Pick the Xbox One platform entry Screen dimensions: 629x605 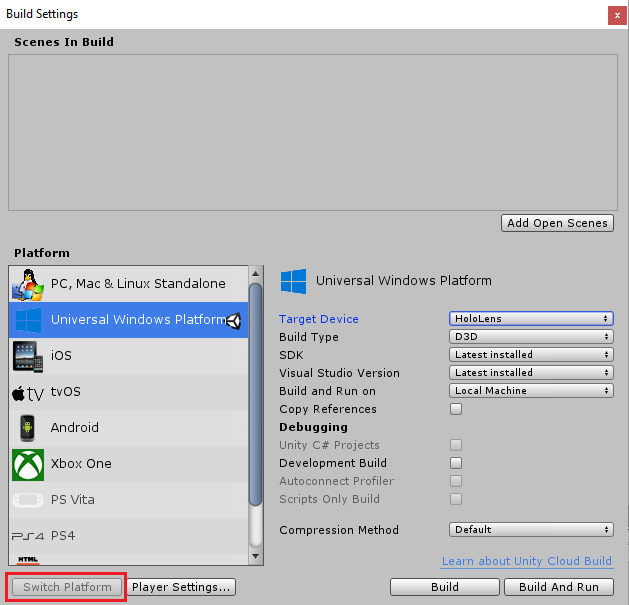pos(128,464)
